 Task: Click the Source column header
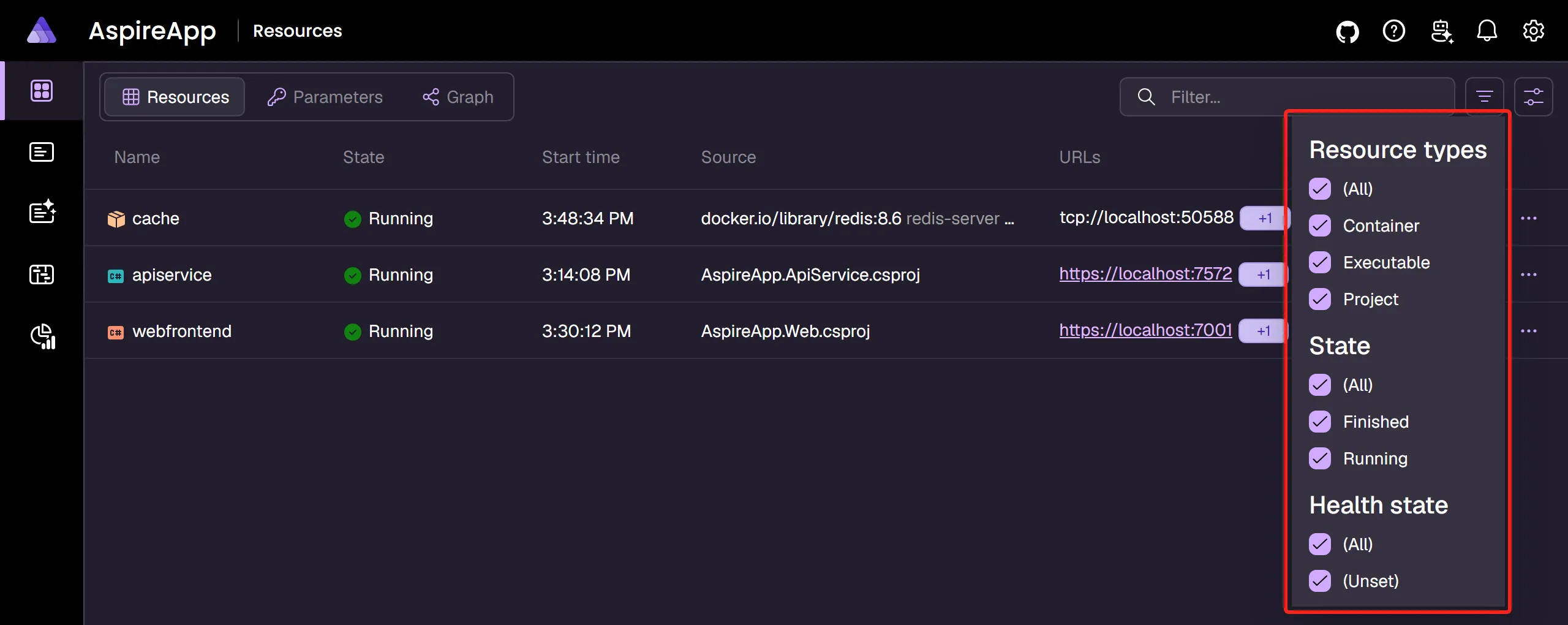click(x=728, y=157)
